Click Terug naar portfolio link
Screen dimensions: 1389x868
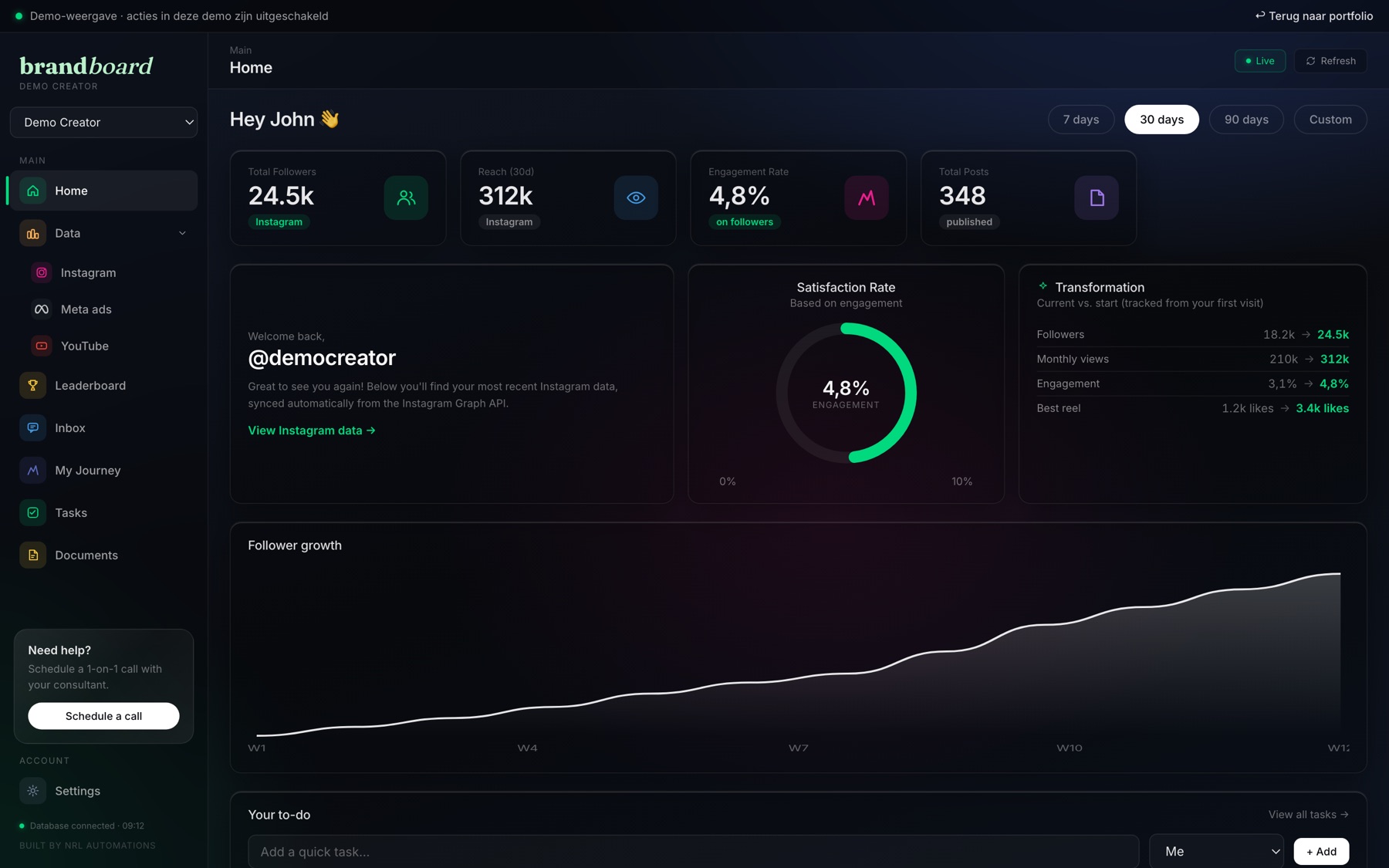click(x=1314, y=15)
